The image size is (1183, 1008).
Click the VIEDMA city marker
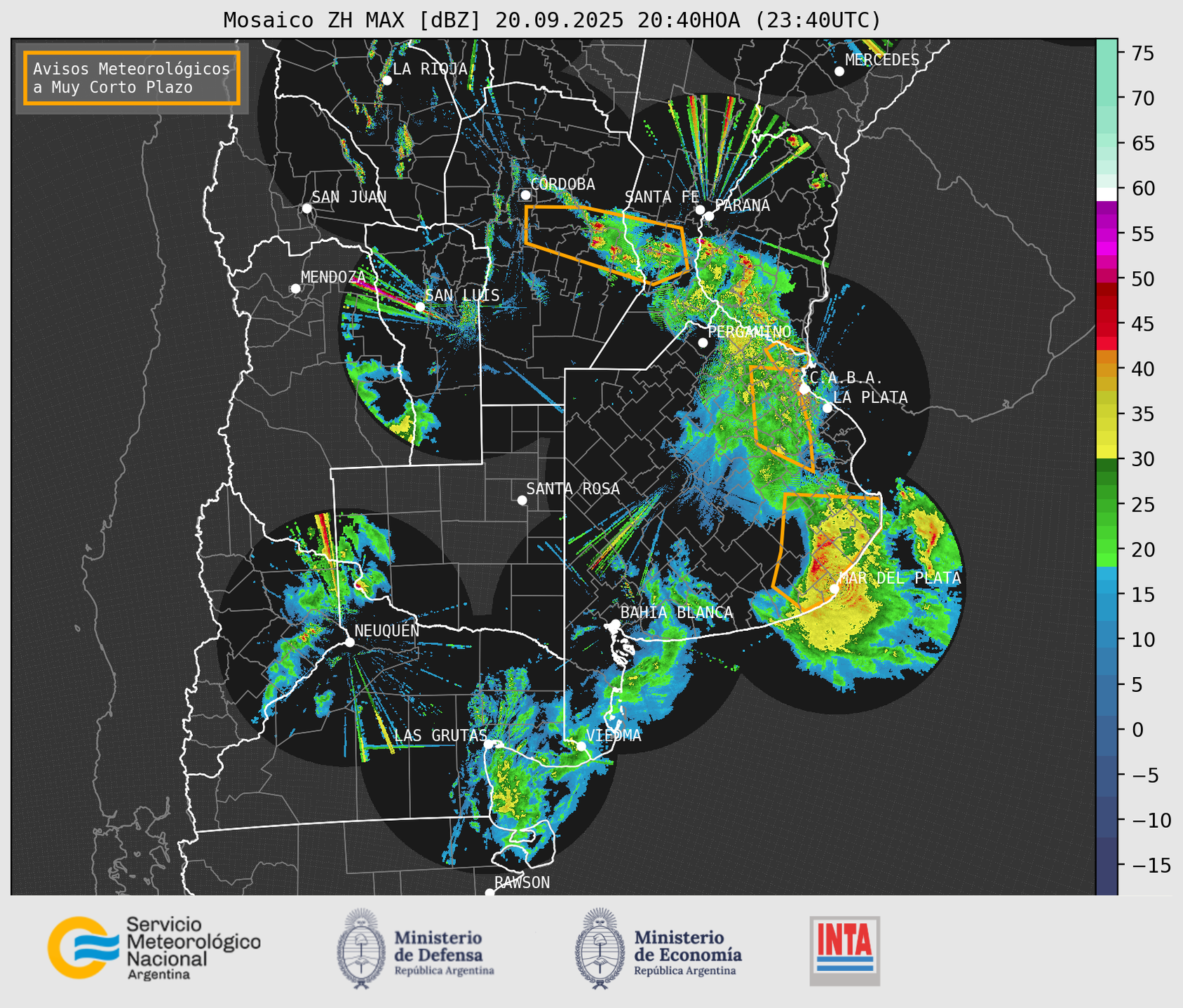[581, 746]
